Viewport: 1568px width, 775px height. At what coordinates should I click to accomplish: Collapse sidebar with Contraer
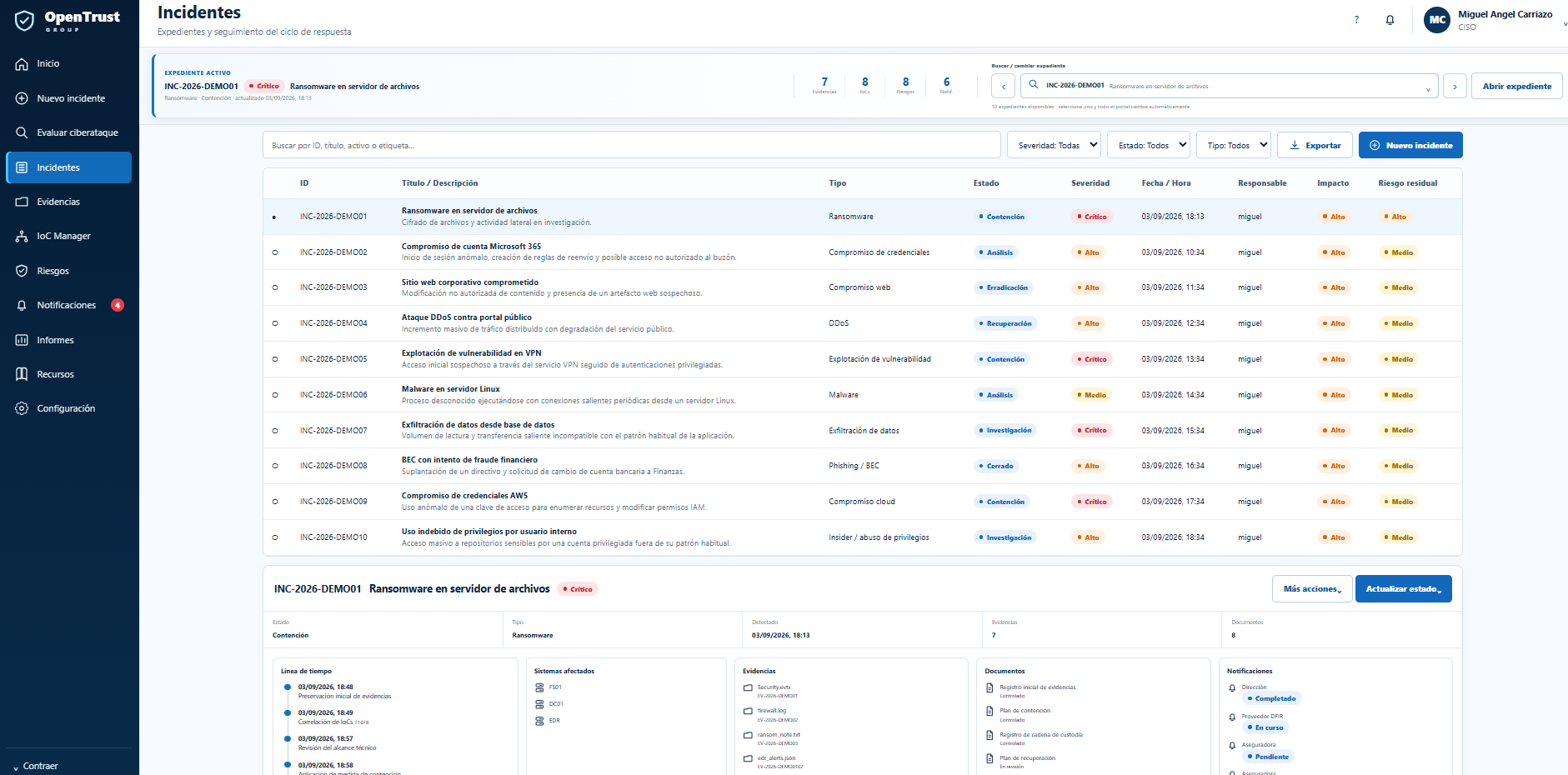(37, 766)
